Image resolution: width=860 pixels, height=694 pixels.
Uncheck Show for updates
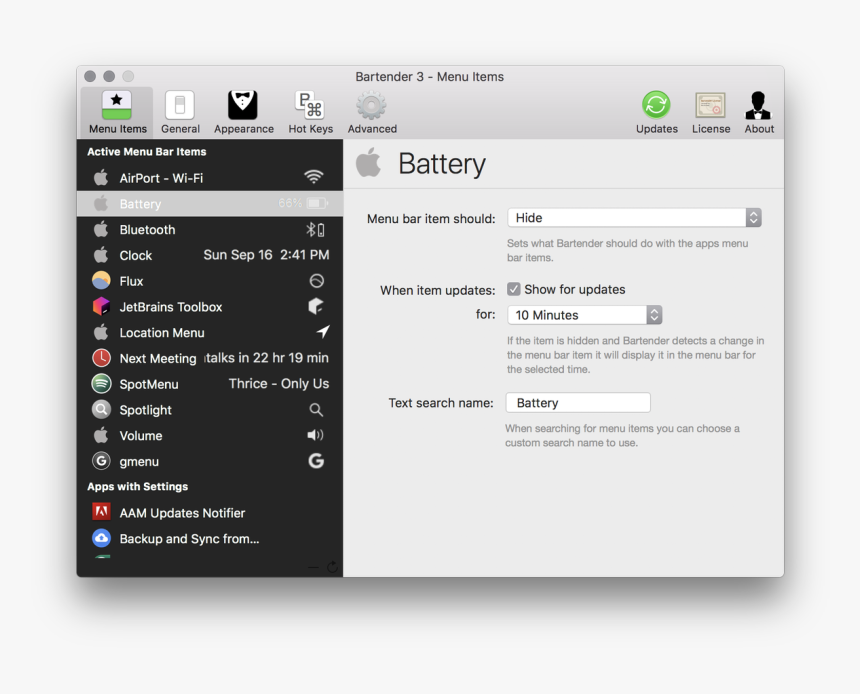(513, 289)
